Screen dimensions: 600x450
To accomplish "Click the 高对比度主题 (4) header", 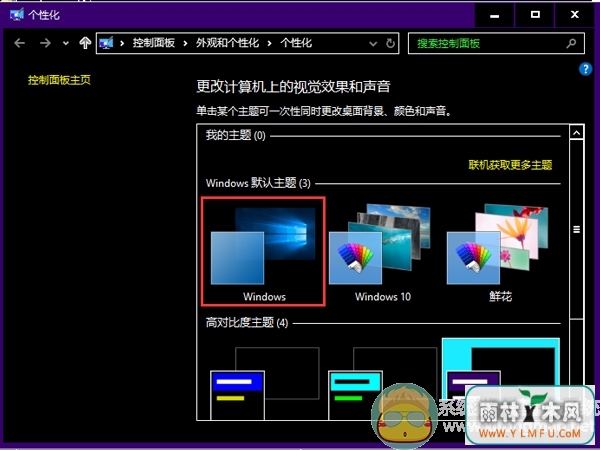I will tap(246, 323).
